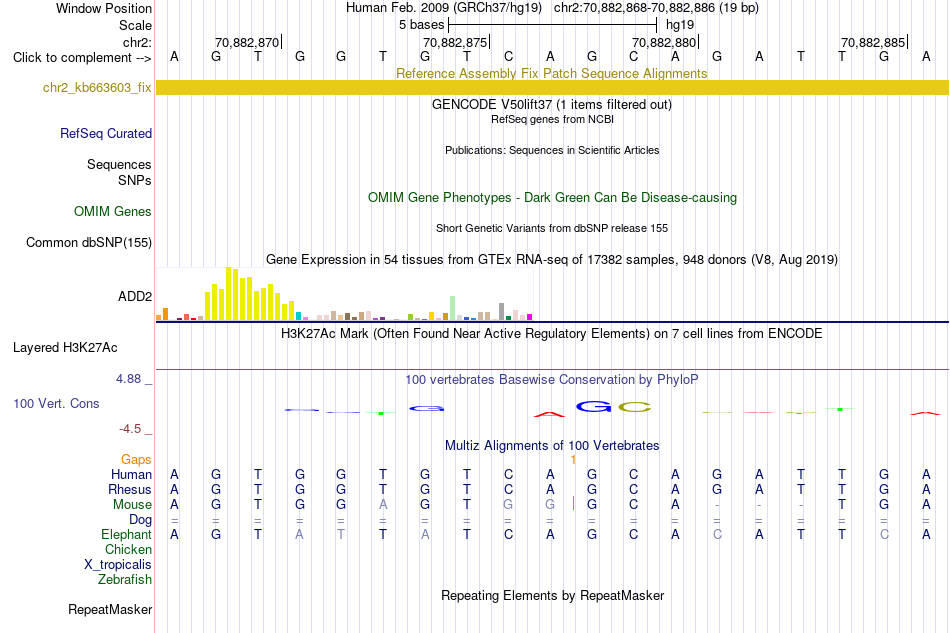Click the Scale label
This screenshot has height=633, width=950.
[135, 25]
